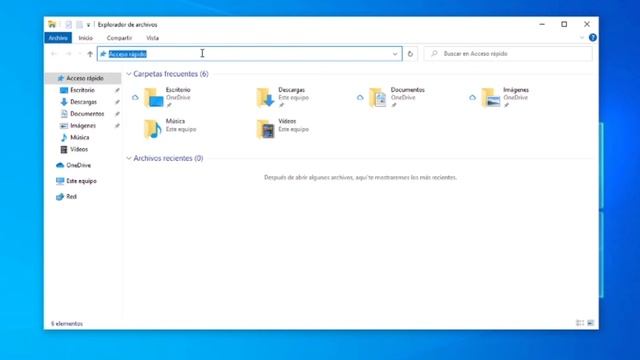Click the Buscar en Acceso rápido search box

508,54
